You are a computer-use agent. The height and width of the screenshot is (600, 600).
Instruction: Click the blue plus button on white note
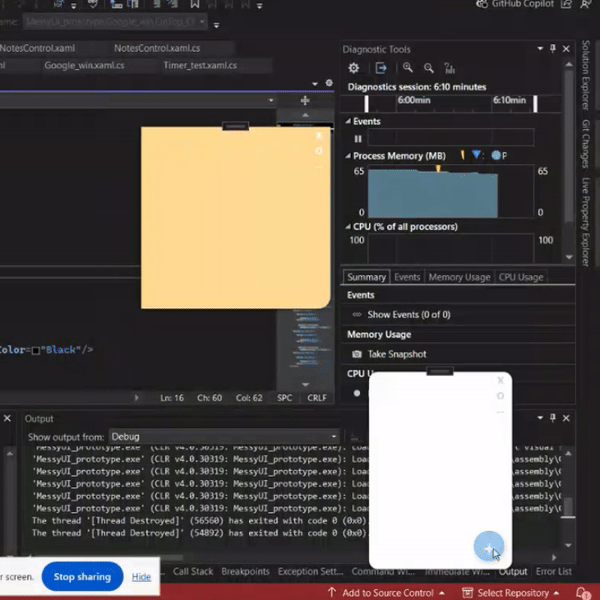(x=488, y=546)
